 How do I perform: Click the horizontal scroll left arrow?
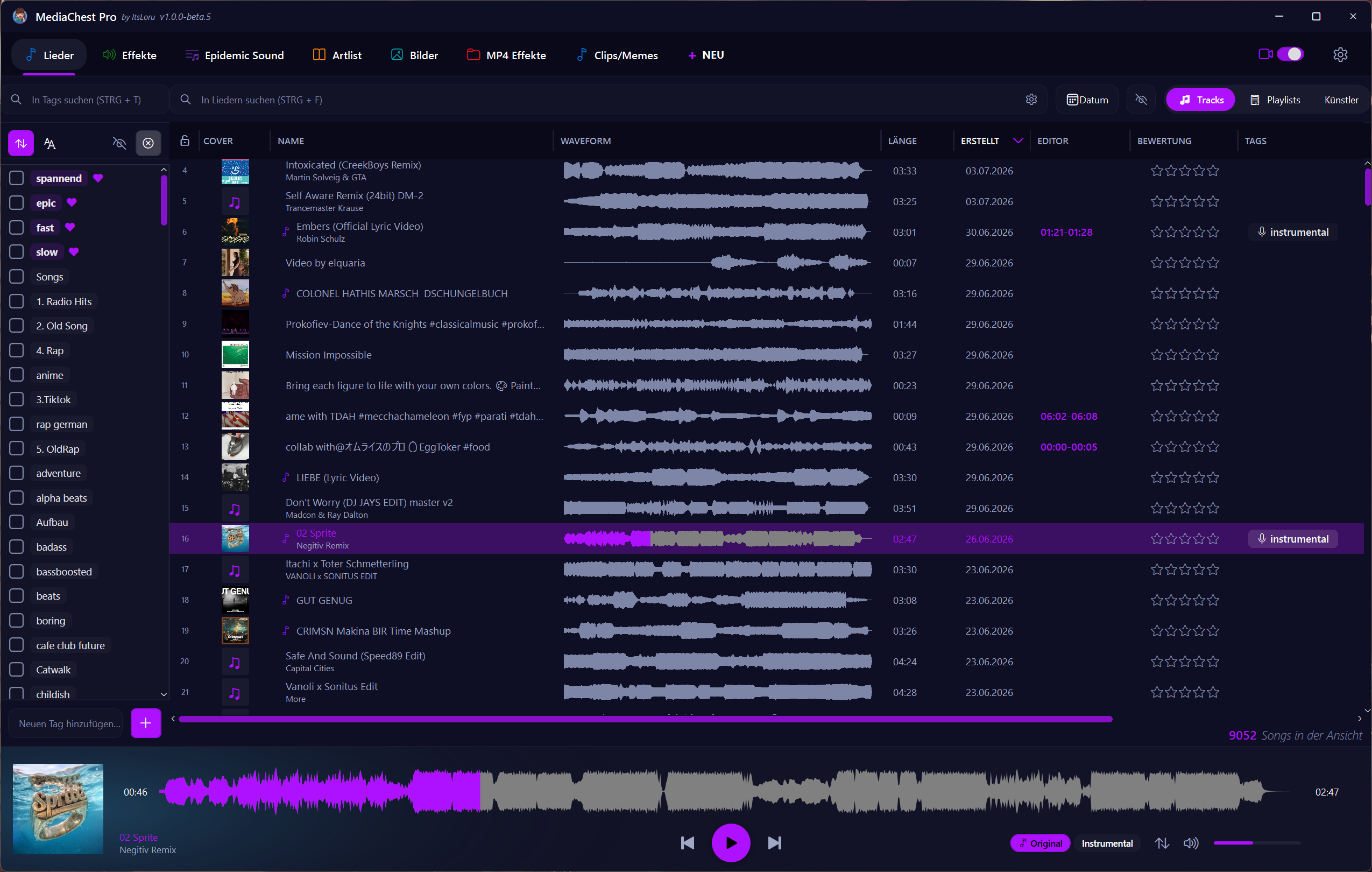(x=173, y=719)
